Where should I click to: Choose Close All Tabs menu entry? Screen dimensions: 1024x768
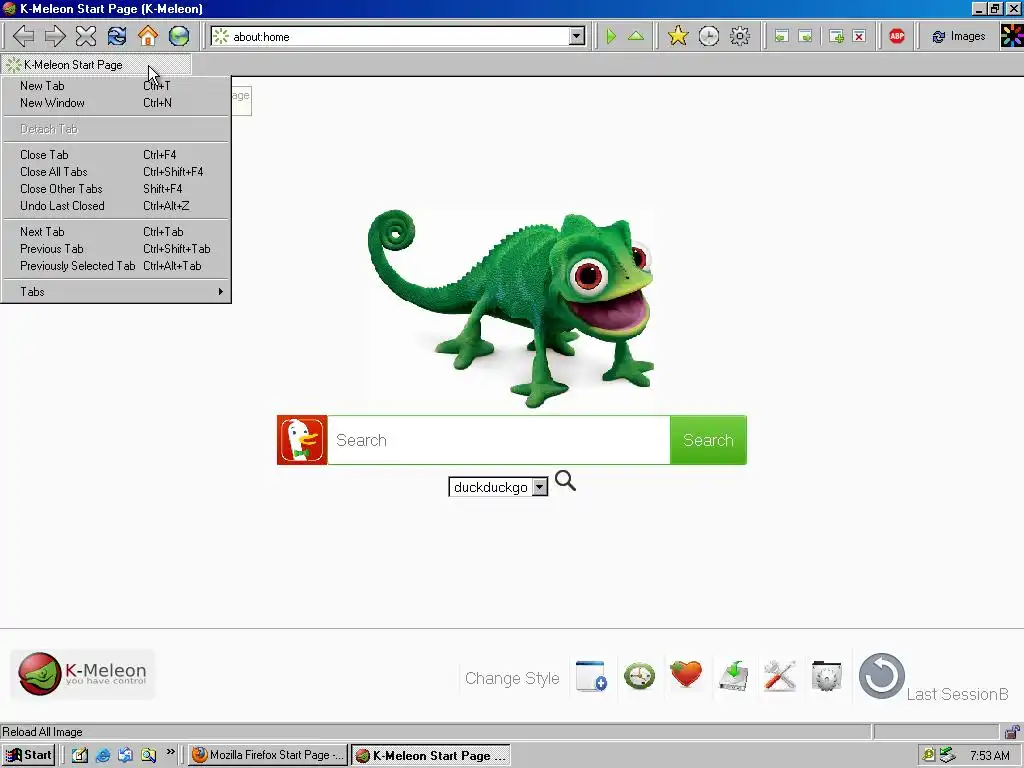coord(116,172)
